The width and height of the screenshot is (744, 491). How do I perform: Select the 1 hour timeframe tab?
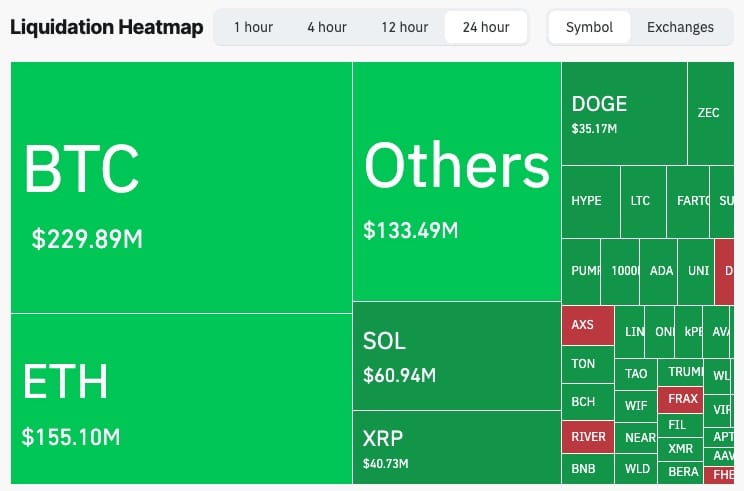click(253, 27)
